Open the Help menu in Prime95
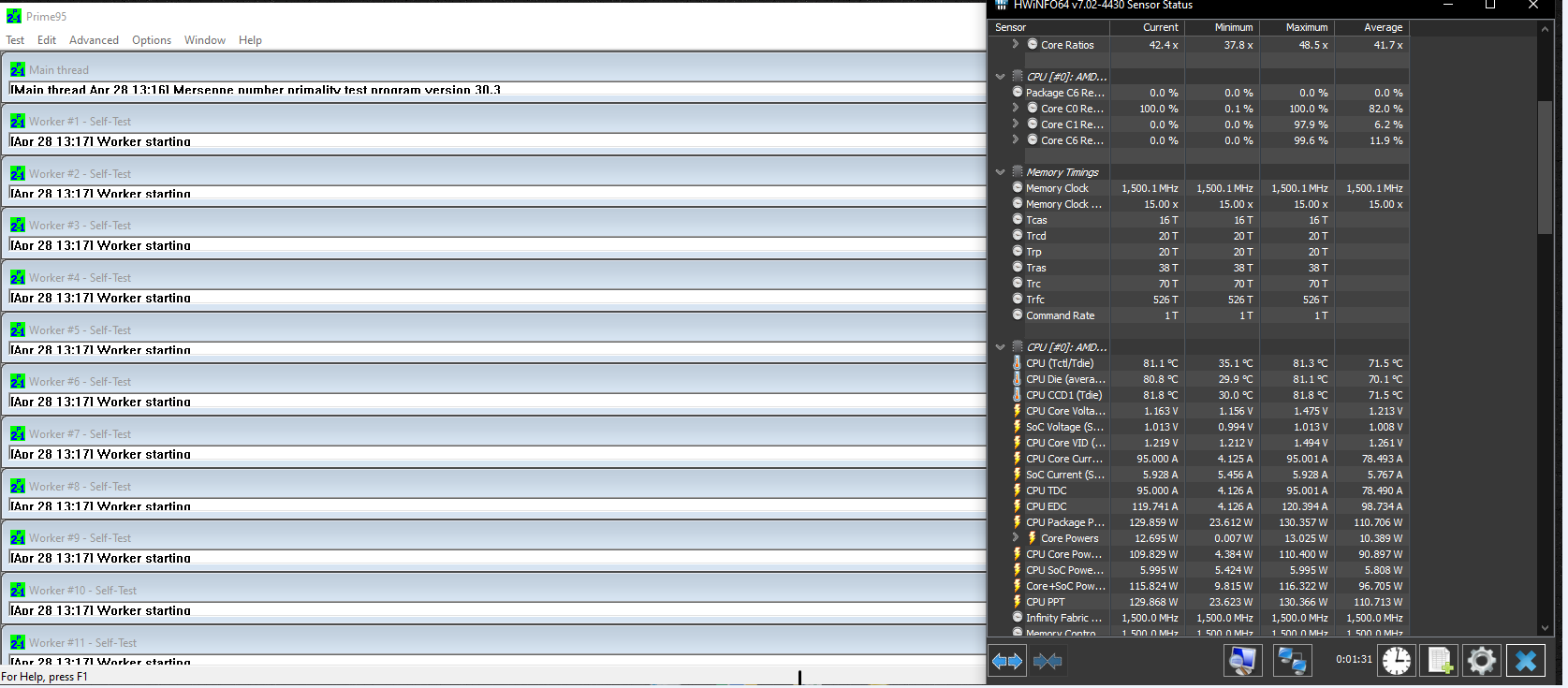Viewport: 1568px width, 688px height. coord(250,40)
